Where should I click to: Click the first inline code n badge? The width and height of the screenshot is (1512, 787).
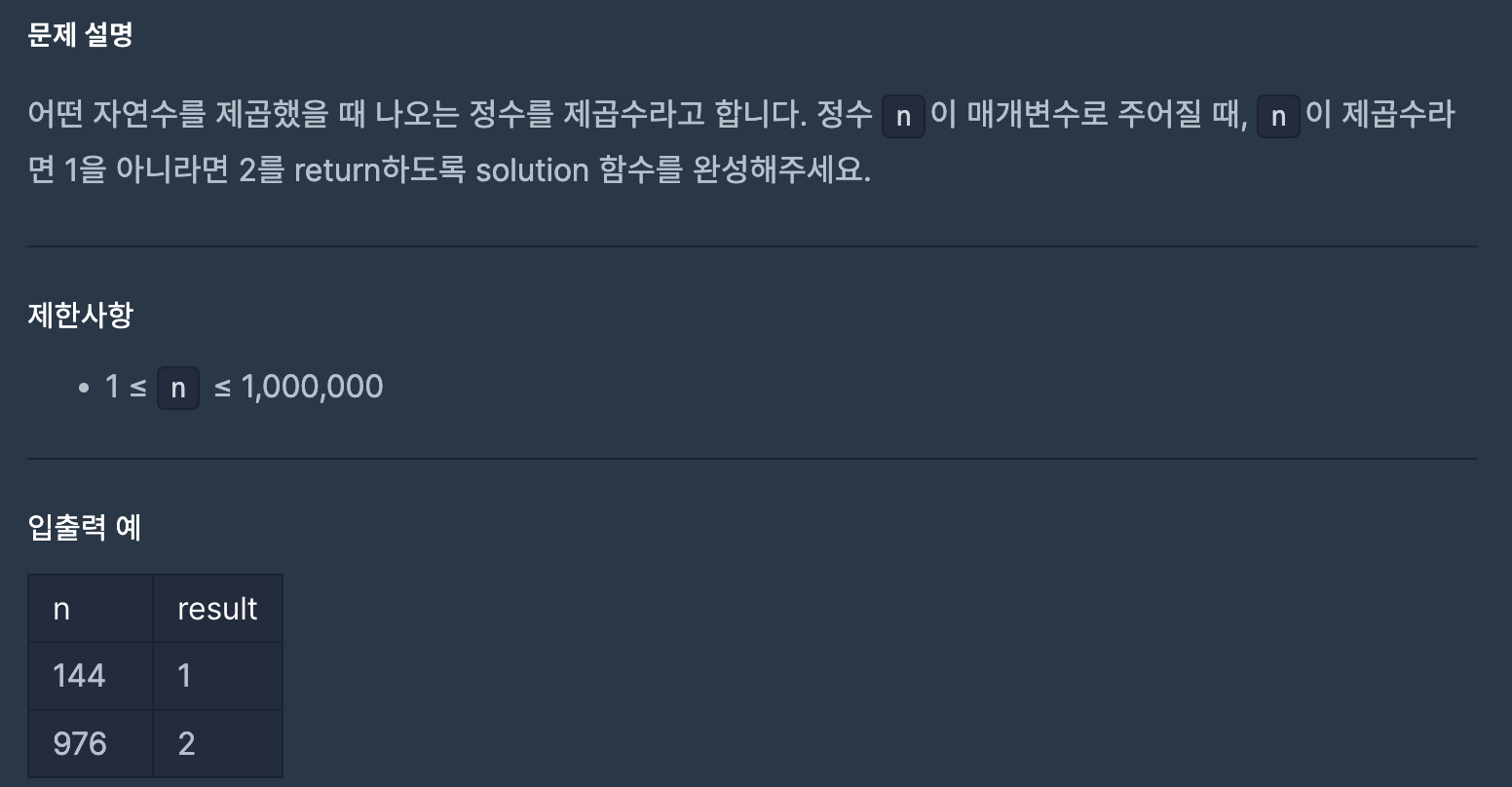click(903, 117)
